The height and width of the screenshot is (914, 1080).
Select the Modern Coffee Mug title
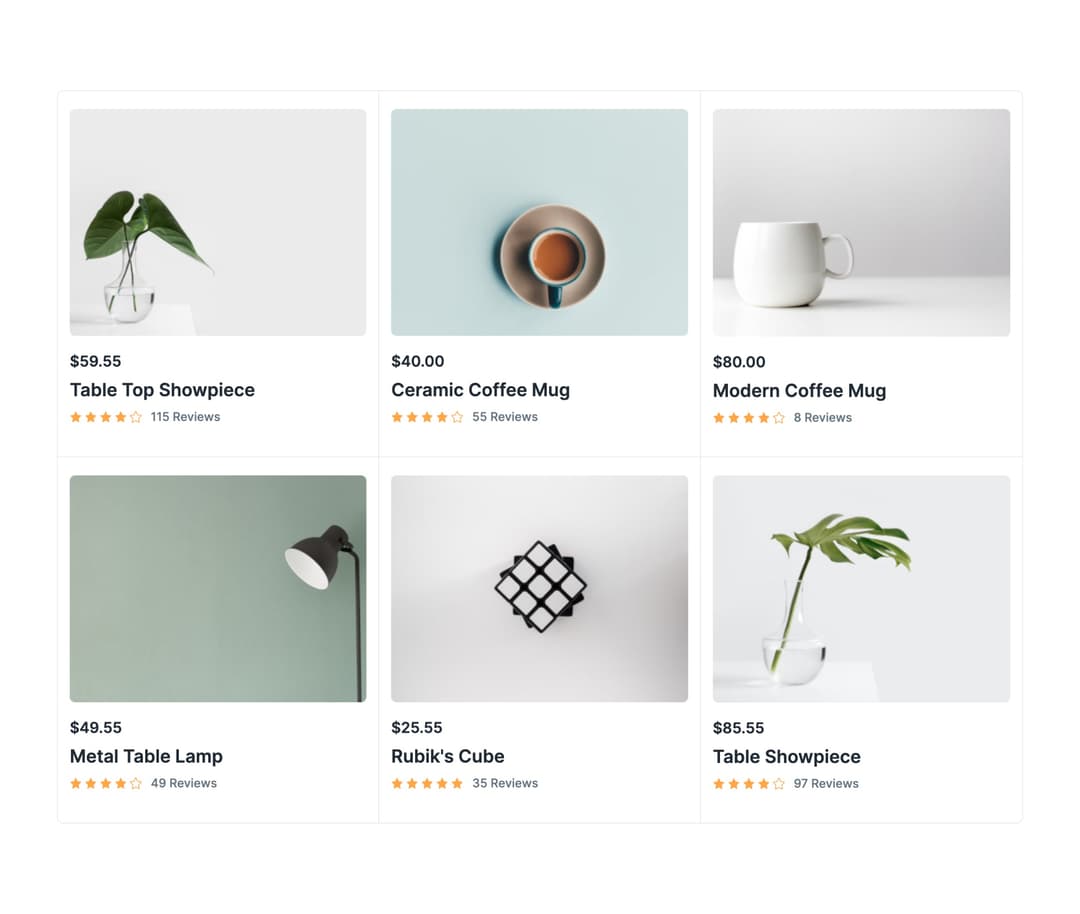tap(799, 391)
